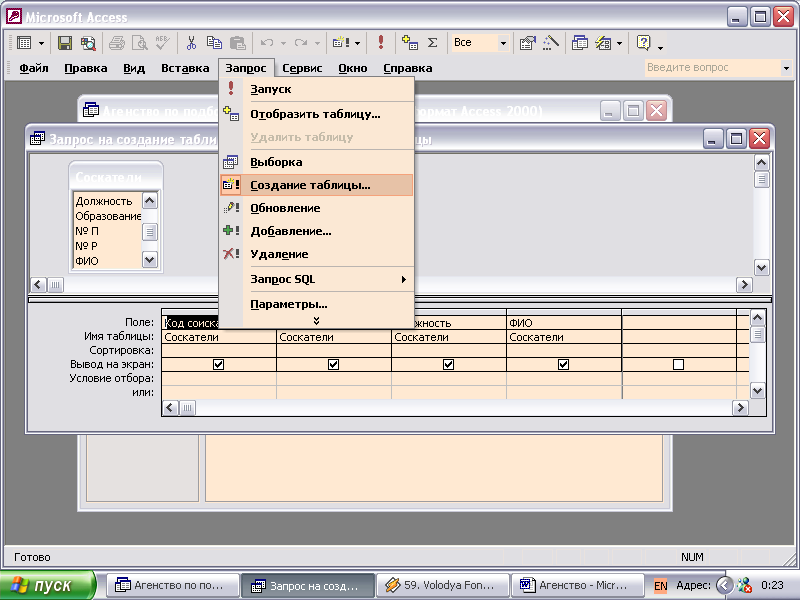Click the red exclamation Run query icon
Image resolution: width=800 pixels, height=600 pixels.
(x=380, y=43)
